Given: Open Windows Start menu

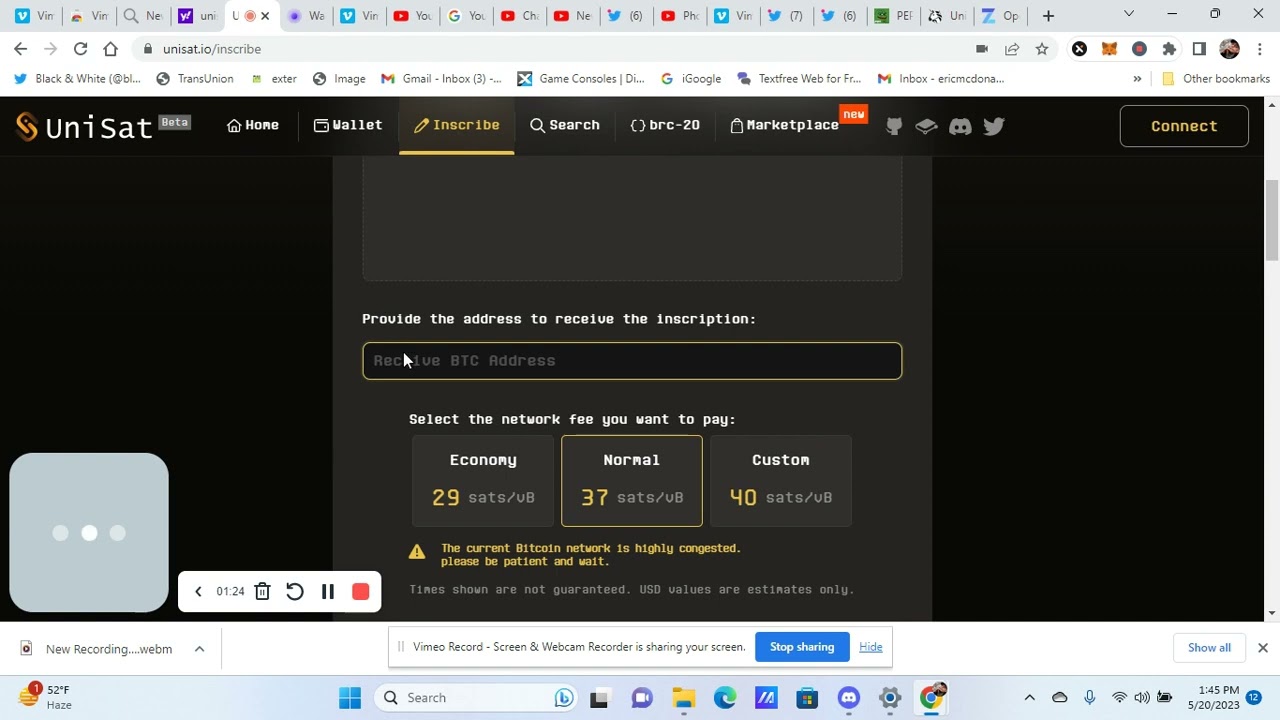Looking at the screenshot, I should tap(350, 698).
